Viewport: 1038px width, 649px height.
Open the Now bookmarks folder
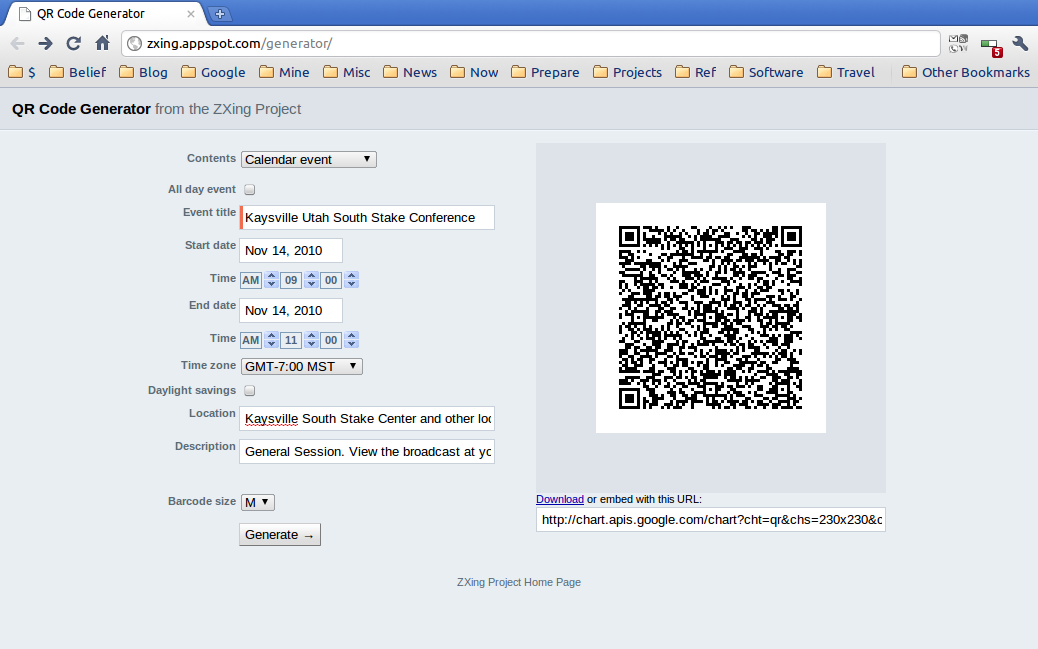[x=474, y=72]
